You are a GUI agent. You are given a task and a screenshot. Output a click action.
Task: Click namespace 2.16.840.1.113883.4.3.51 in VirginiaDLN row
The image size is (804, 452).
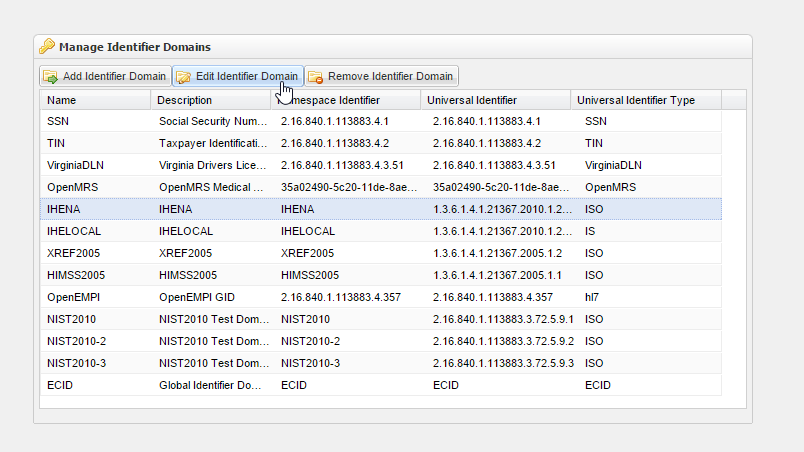click(x=342, y=166)
